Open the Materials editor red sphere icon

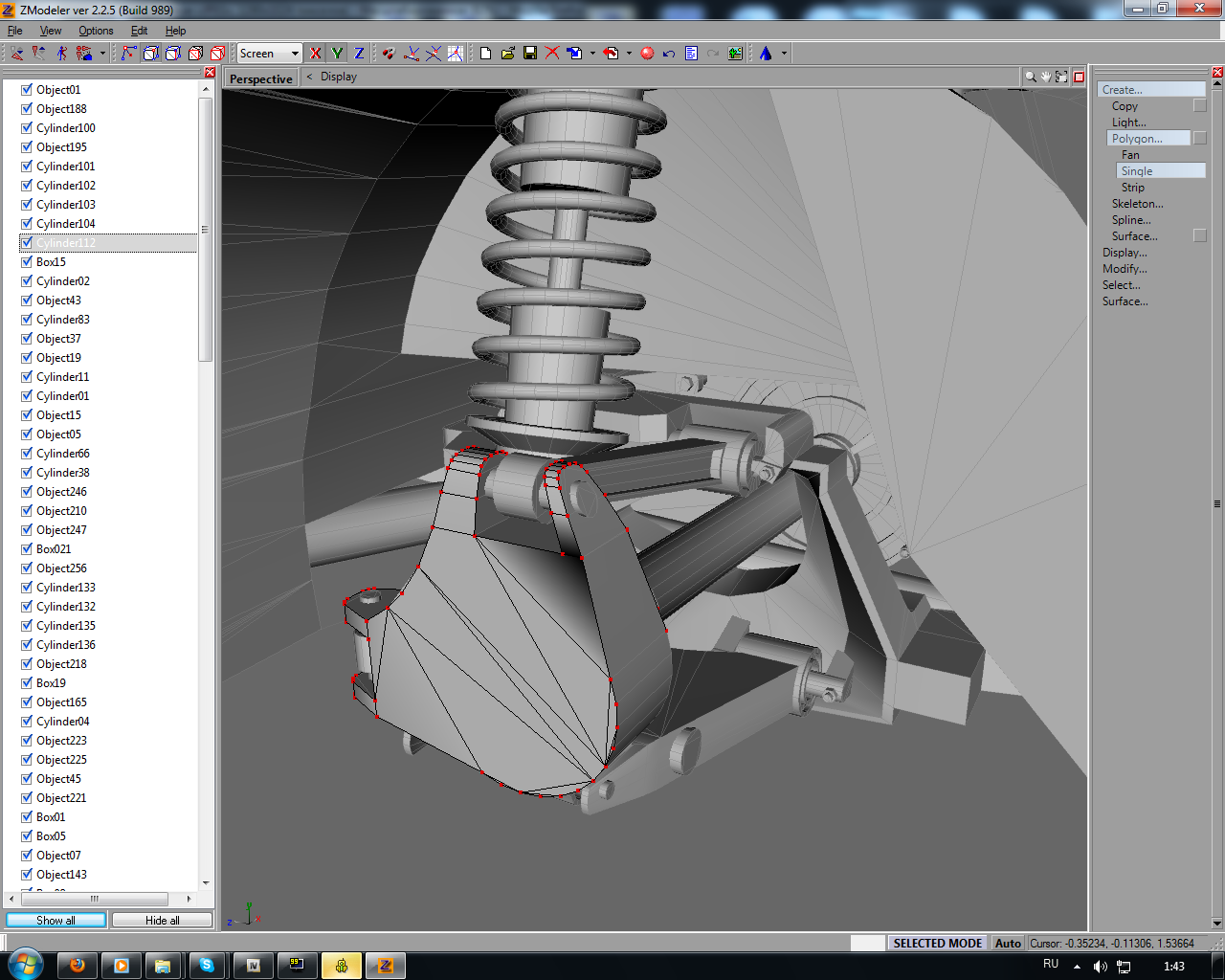pos(647,54)
